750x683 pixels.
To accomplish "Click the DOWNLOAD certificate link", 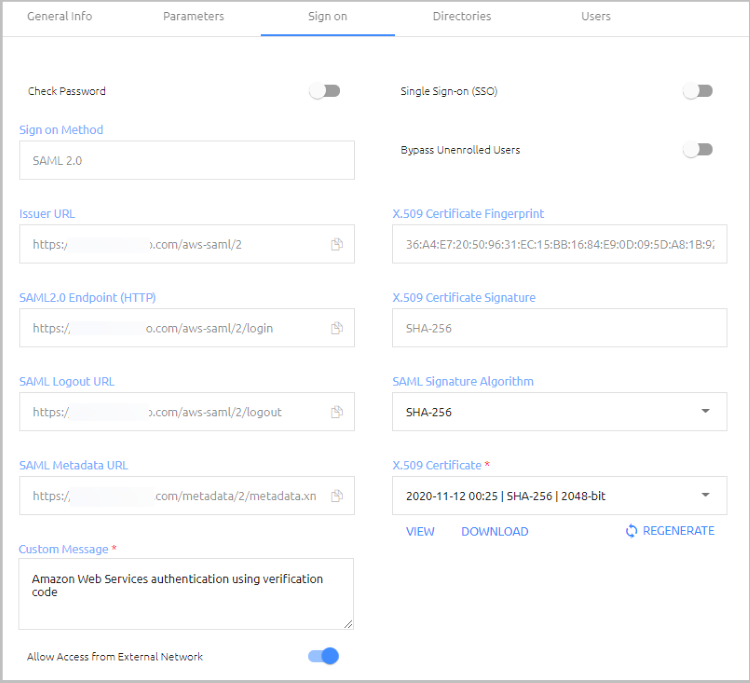I will pos(495,531).
